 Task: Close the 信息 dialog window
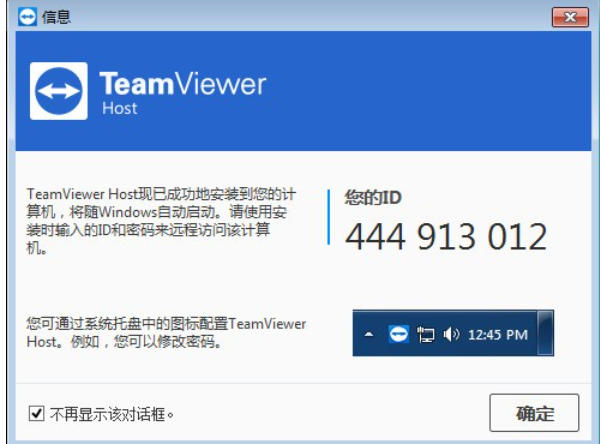click(570, 17)
